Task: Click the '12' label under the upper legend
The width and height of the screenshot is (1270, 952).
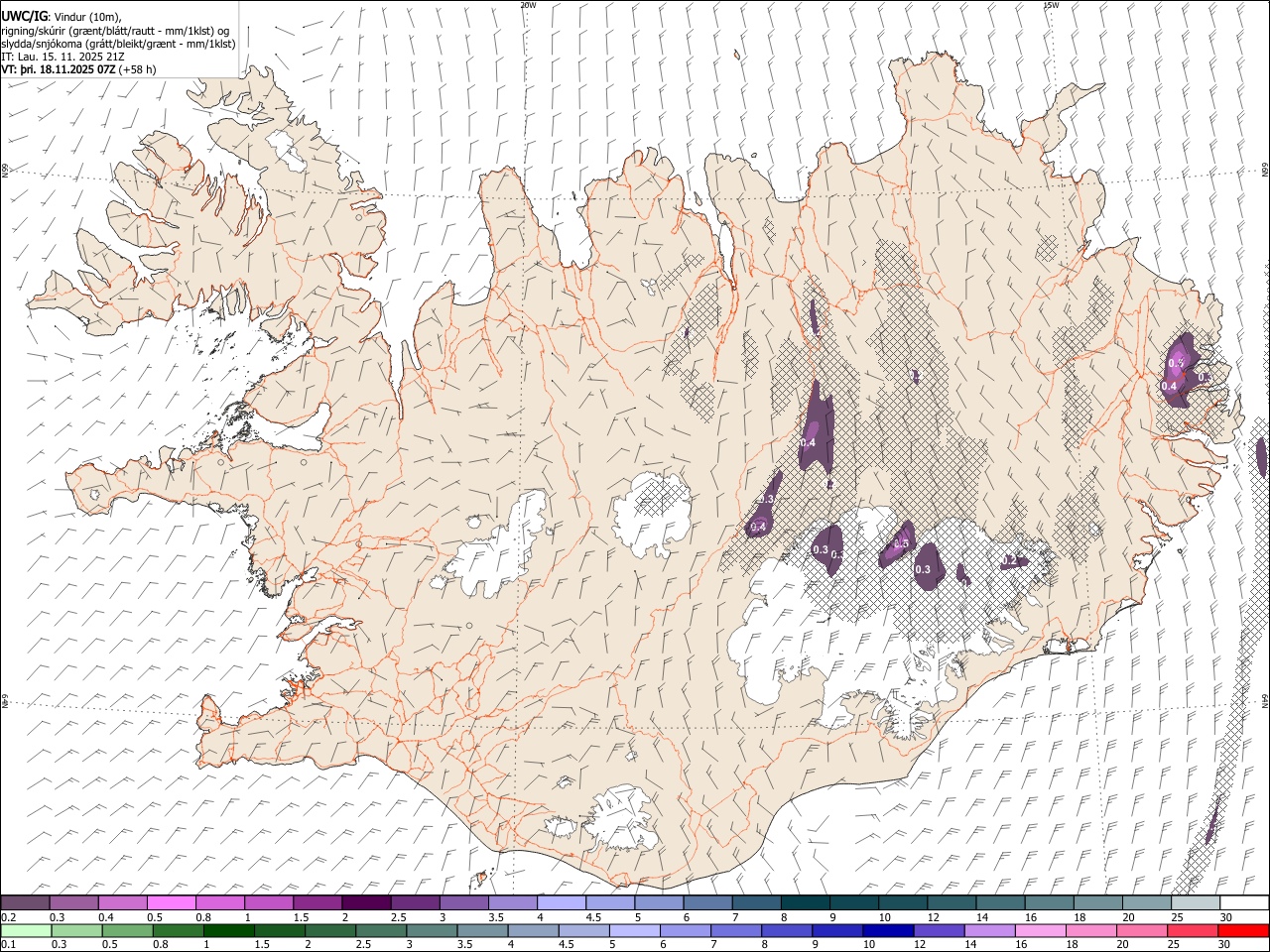Action: click(934, 917)
